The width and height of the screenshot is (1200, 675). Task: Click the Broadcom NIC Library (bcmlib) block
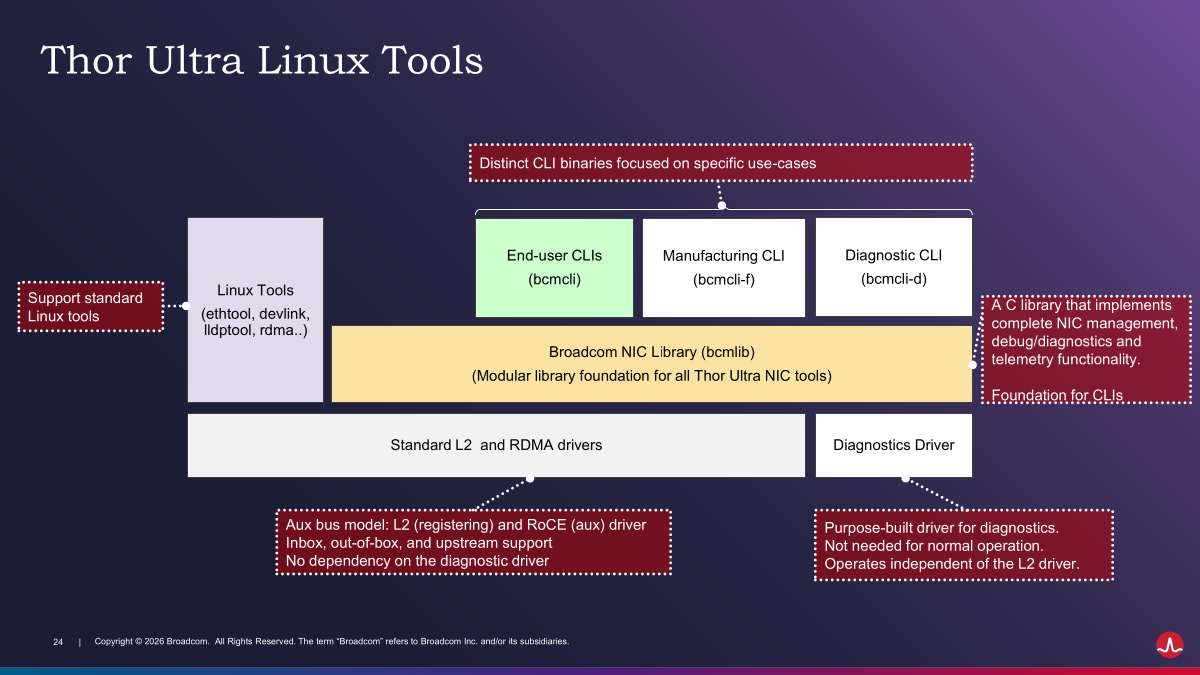point(652,364)
